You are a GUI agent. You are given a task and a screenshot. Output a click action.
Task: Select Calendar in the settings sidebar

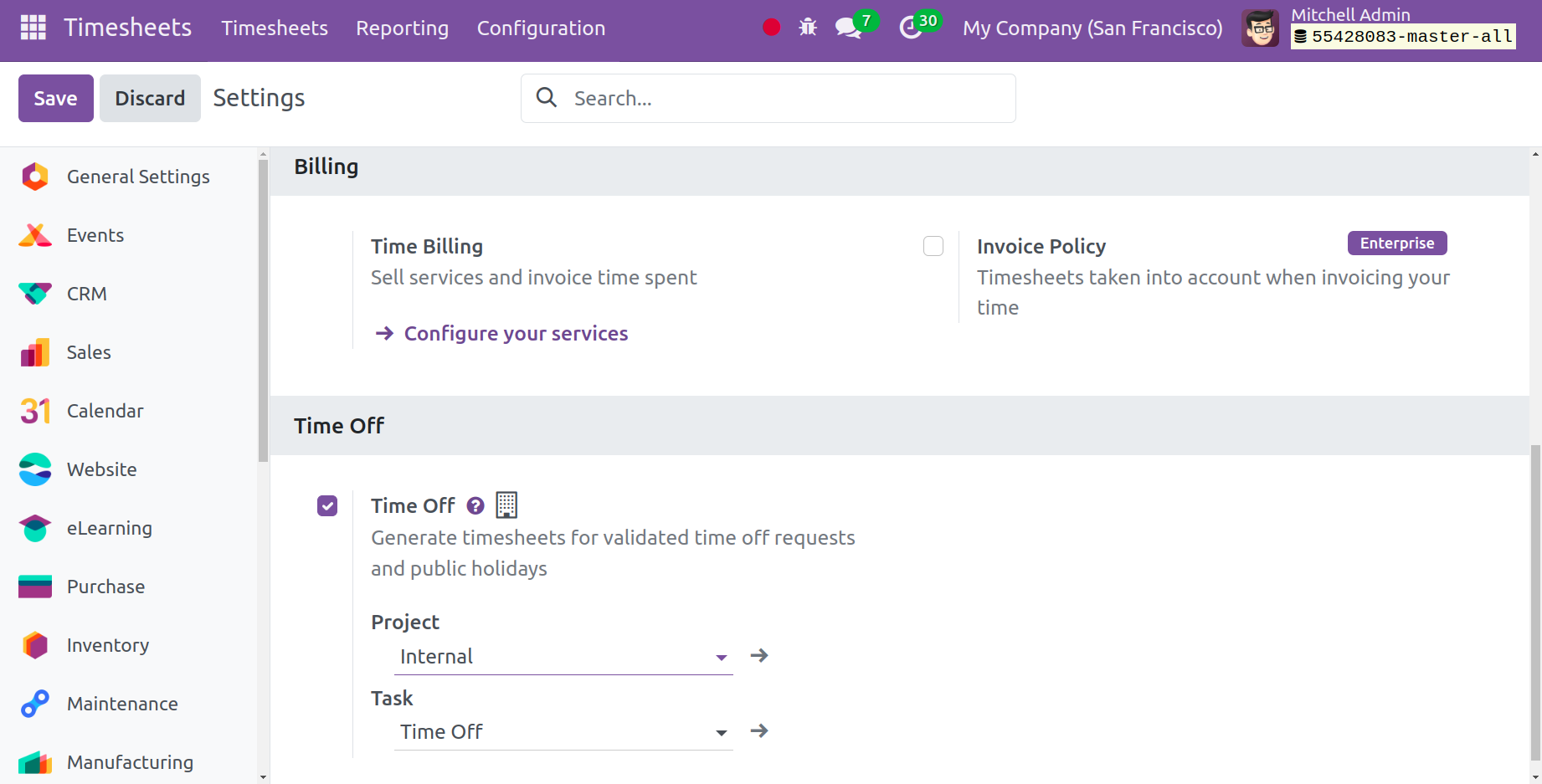pyautogui.click(x=130, y=411)
